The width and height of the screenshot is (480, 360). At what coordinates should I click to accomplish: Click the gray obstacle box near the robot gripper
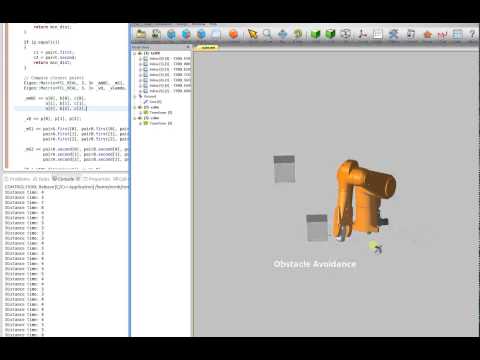click(317, 228)
